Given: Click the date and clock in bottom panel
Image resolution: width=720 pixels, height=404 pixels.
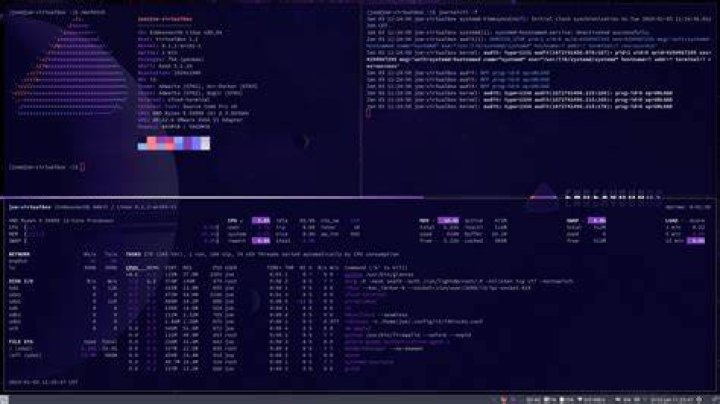Looking at the screenshot, I should 672,400.
